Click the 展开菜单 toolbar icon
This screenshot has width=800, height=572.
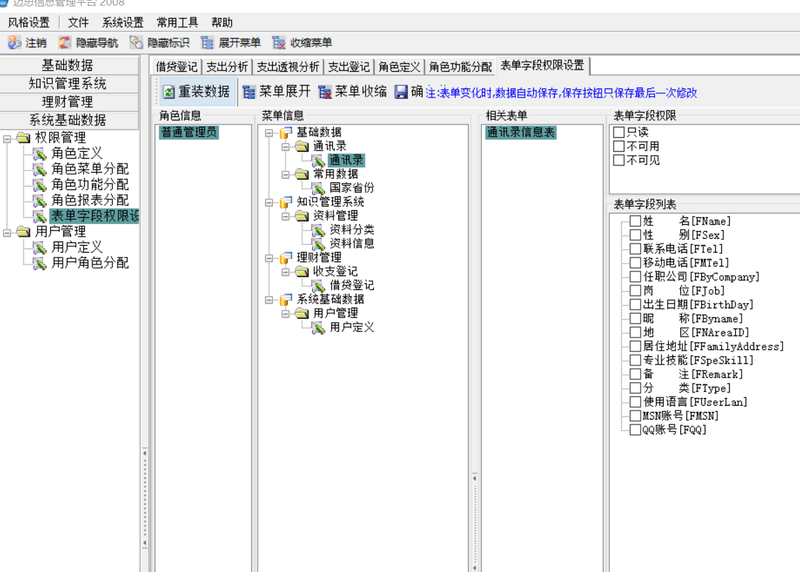coord(207,43)
